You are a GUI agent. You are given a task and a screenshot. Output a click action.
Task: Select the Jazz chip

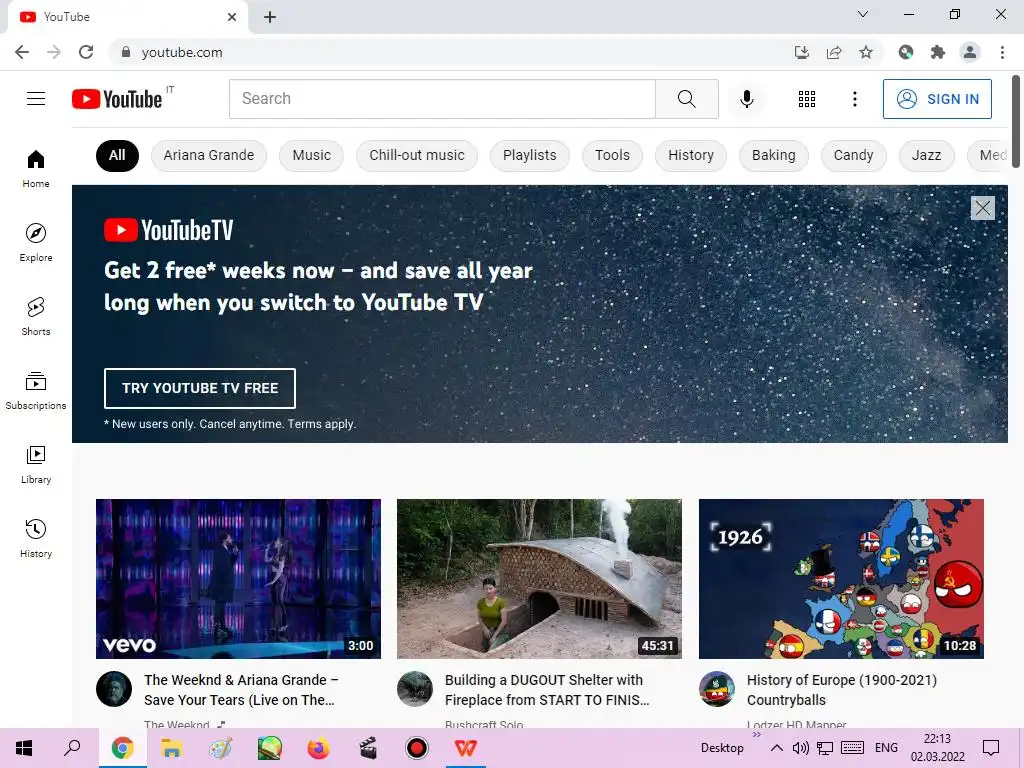(x=926, y=155)
